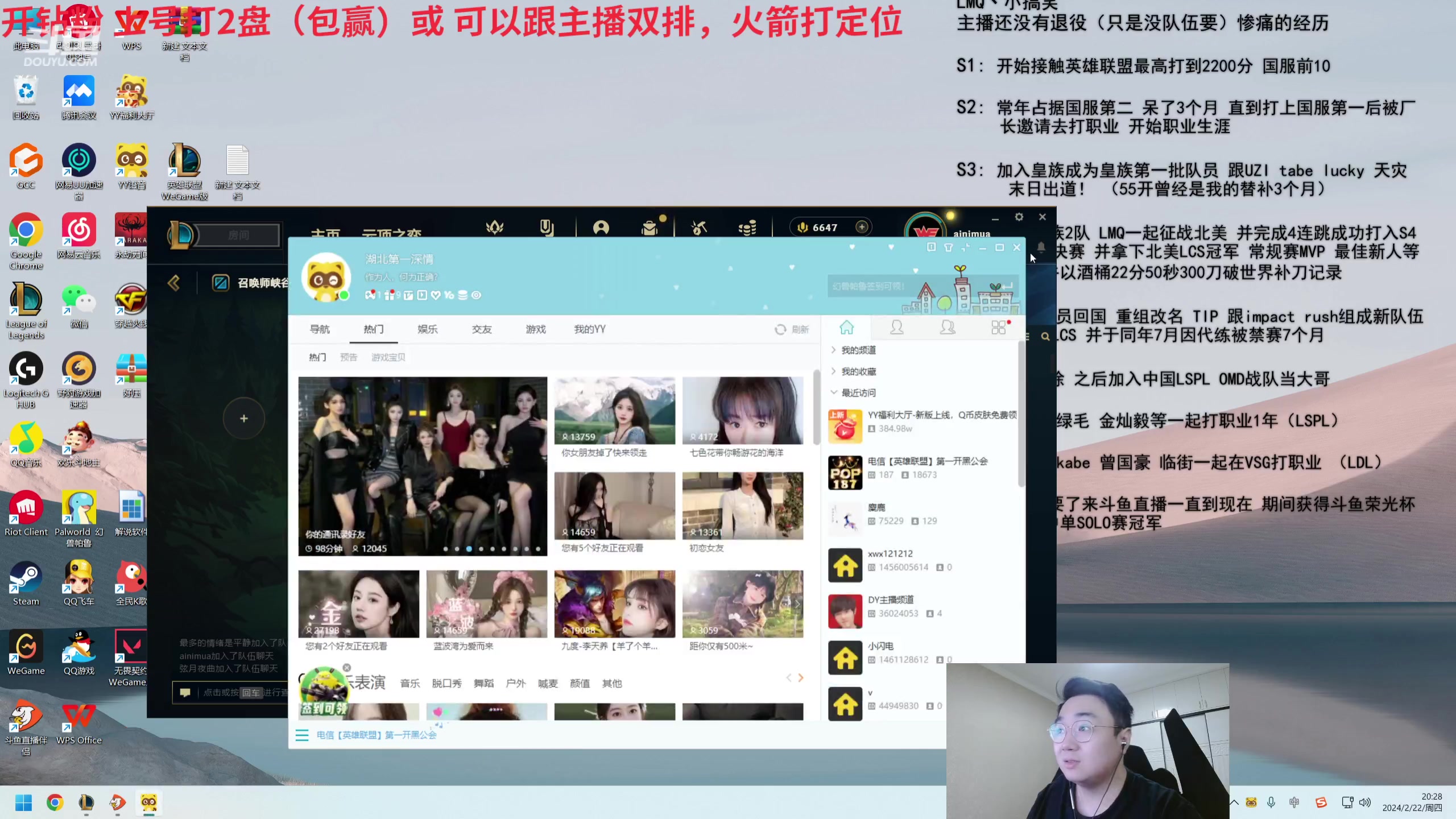1456x819 pixels.
Task: Click Chrome icon in Windows taskbar
Action: pos(55,803)
